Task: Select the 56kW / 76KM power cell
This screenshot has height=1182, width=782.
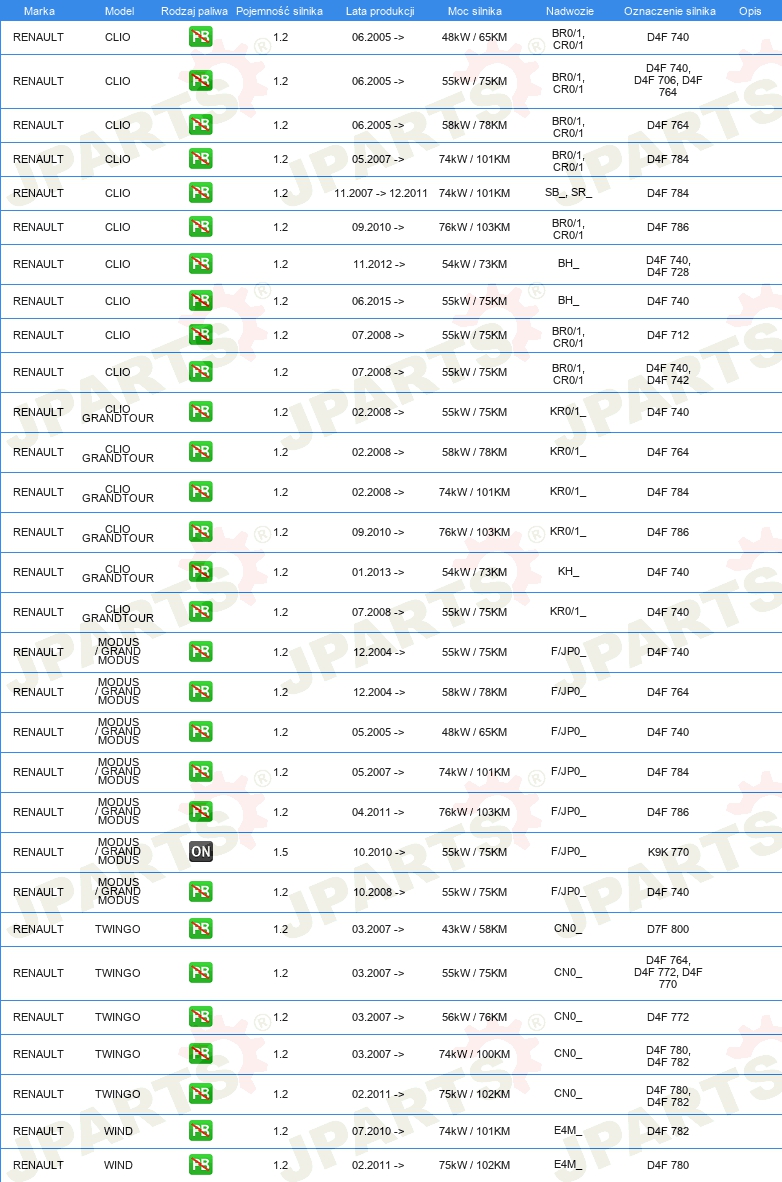Action: click(x=474, y=1017)
